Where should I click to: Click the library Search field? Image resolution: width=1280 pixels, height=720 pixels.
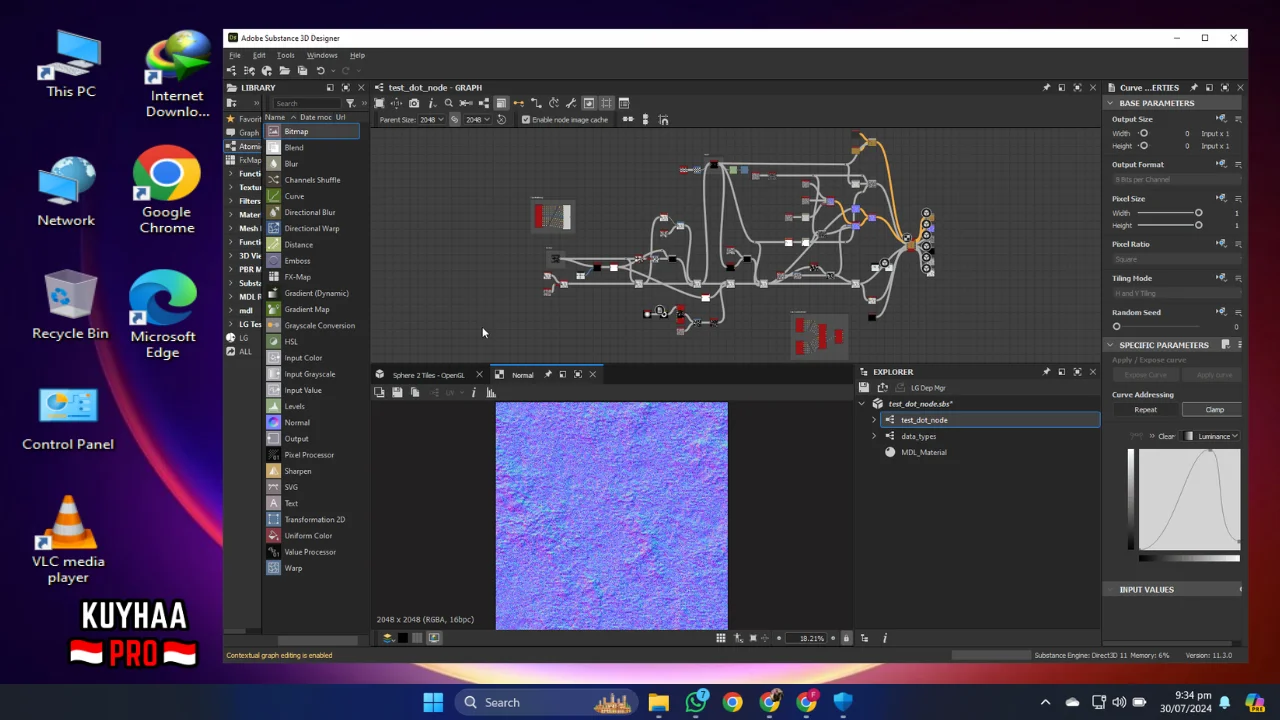(306, 103)
